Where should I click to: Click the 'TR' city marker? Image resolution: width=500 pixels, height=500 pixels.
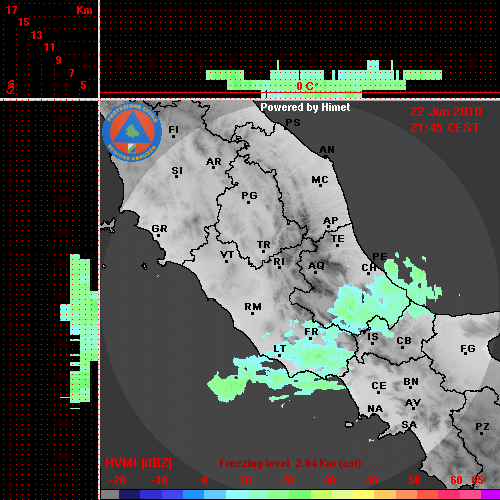[263, 246]
